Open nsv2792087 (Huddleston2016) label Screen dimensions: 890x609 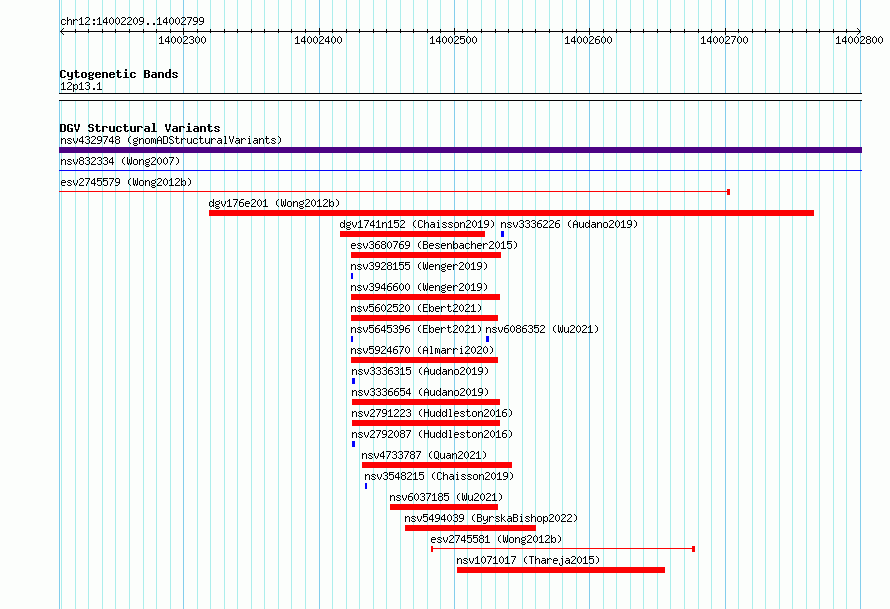[x=433, y=434]
